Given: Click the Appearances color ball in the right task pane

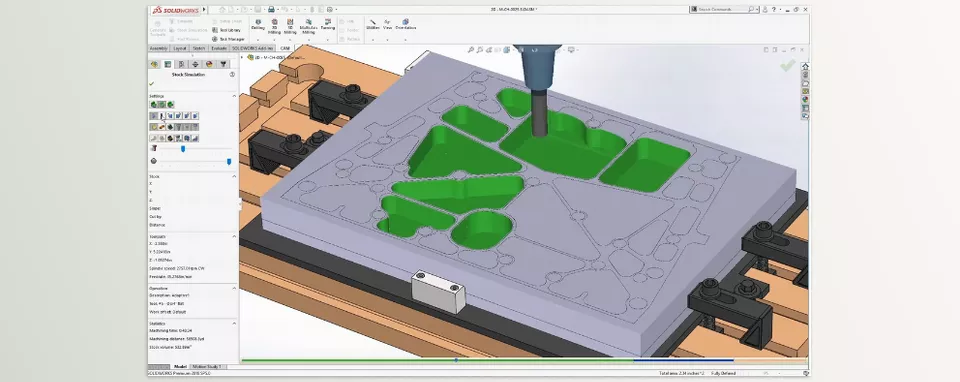Looking at the screenshot, I should tap(805, 99).
